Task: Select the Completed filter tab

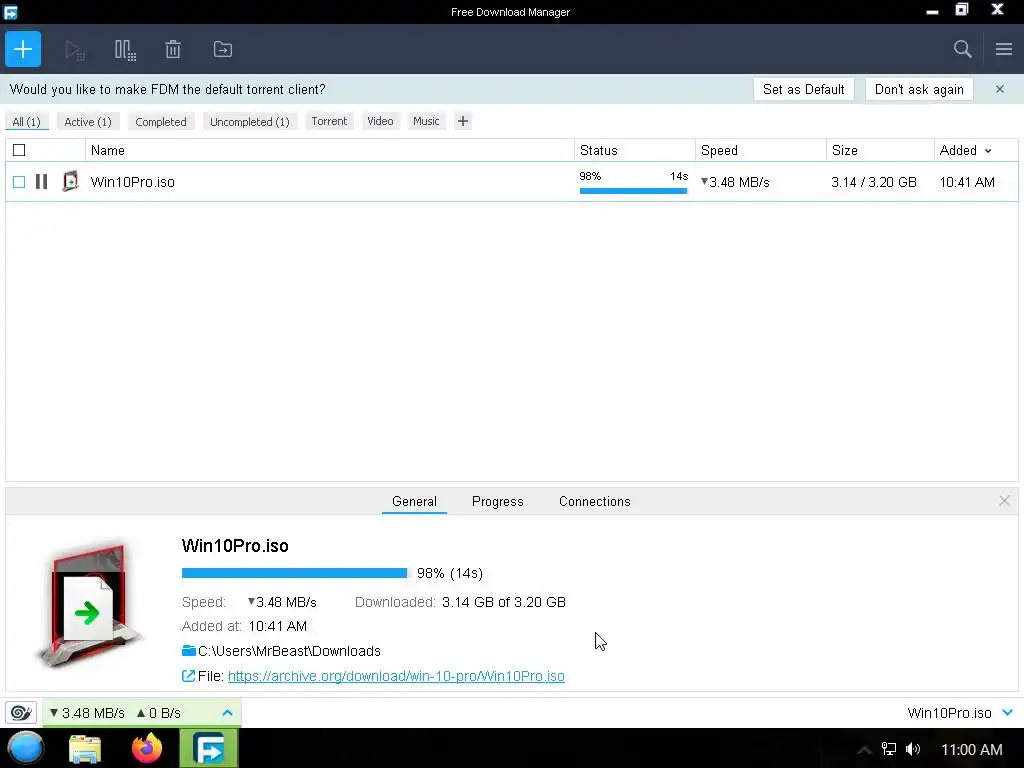Action: pyautogui.click(x=161, y=121)
